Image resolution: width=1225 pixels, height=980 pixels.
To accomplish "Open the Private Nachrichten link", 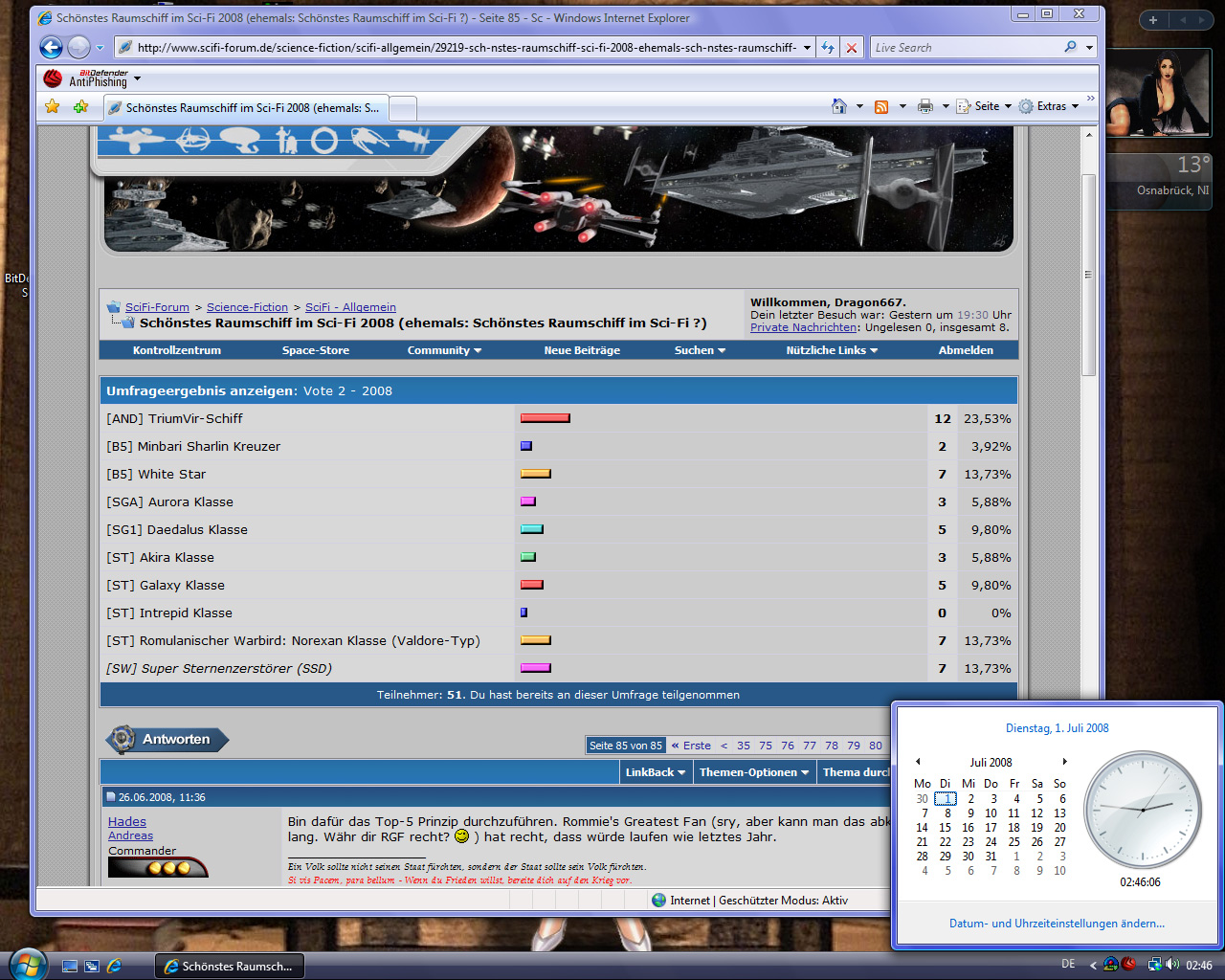I will [803, 327].
